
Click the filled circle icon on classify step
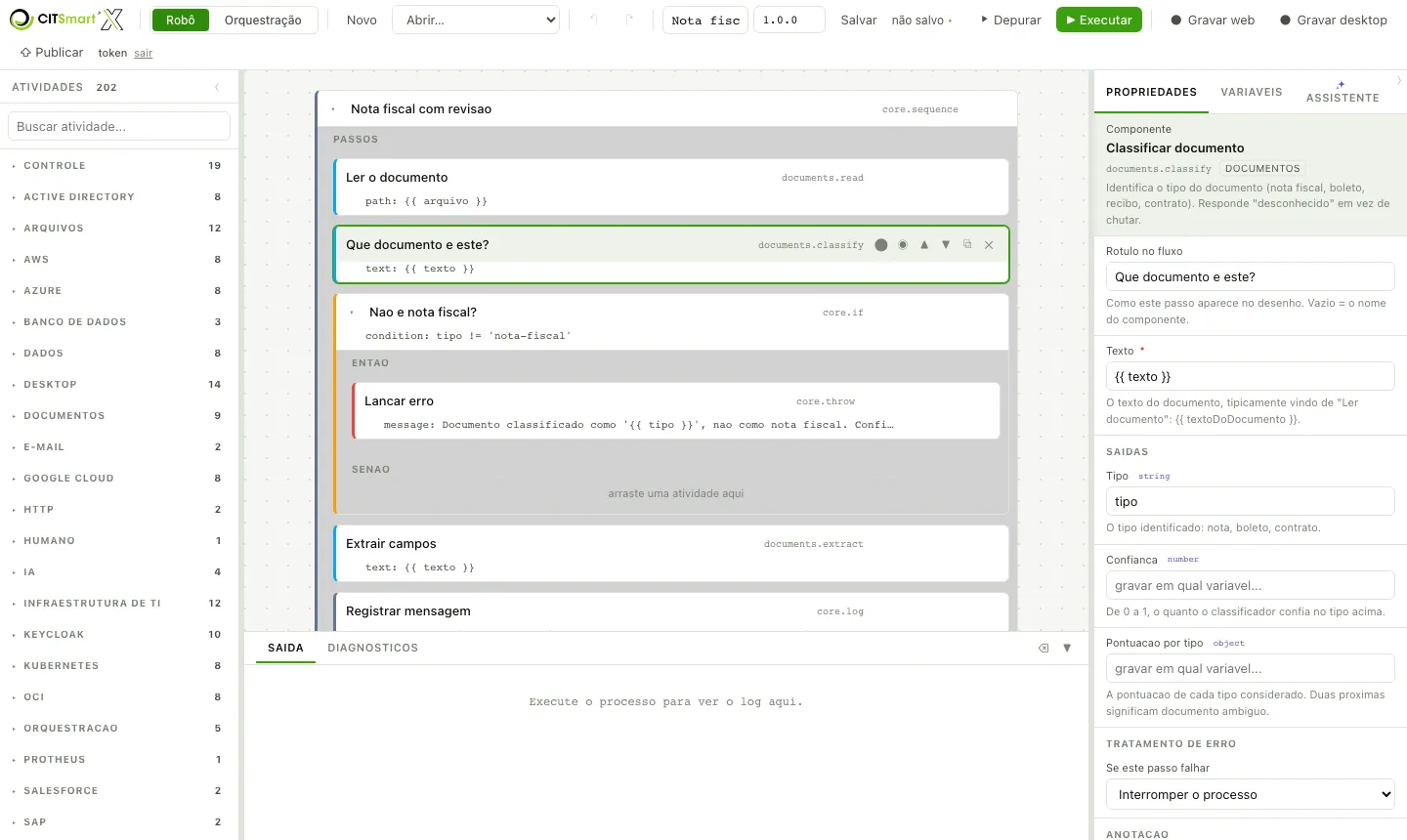click(x=881, y=245)
